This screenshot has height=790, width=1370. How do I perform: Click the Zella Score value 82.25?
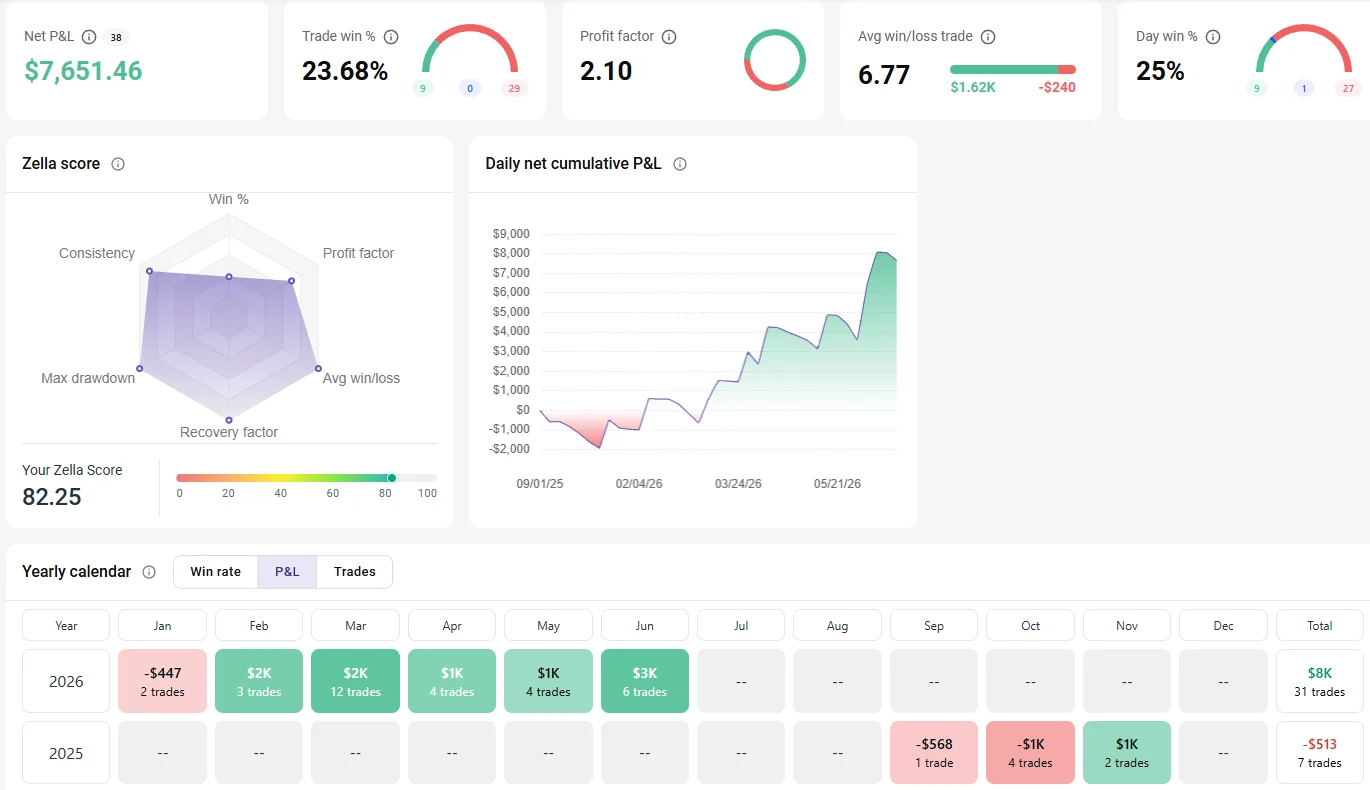click(52, 497)
